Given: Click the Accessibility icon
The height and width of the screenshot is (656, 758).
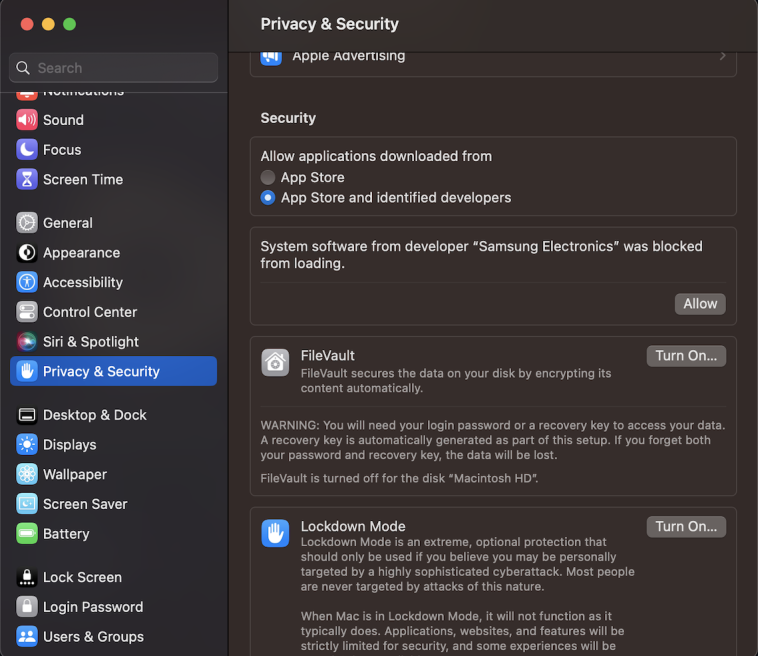Looking at the screenshot, I should pyautogui.click(x=27, y=282).
